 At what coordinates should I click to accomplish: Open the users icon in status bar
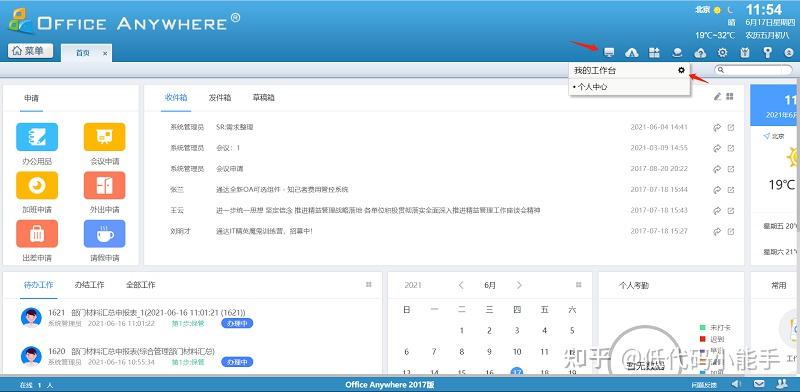[782, 384]
